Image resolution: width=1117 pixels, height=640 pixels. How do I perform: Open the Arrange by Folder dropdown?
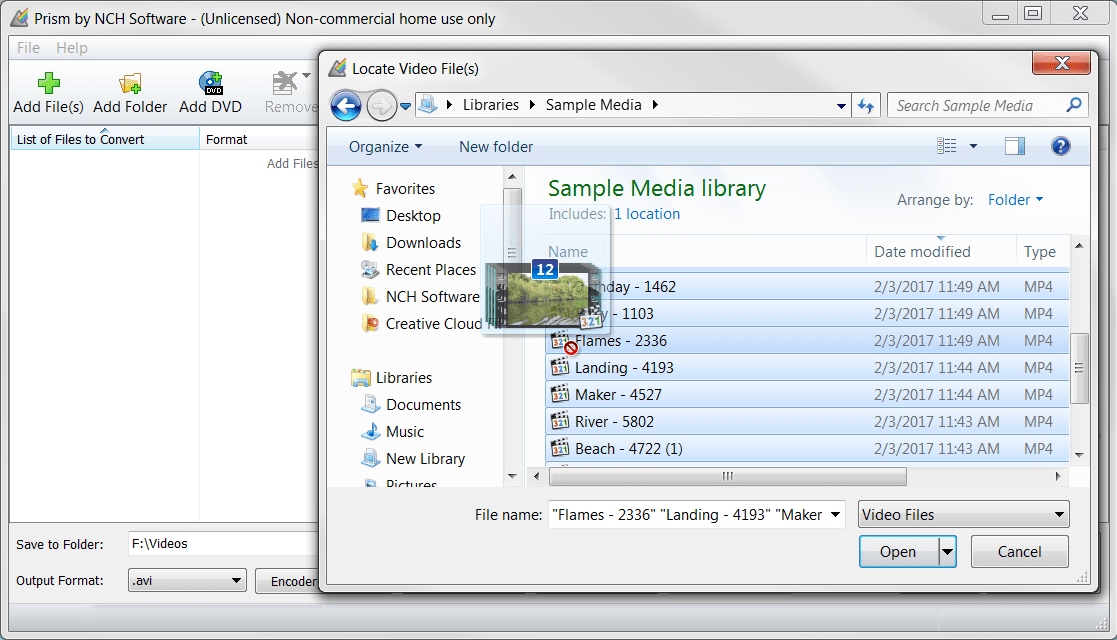coord(1015,200)
